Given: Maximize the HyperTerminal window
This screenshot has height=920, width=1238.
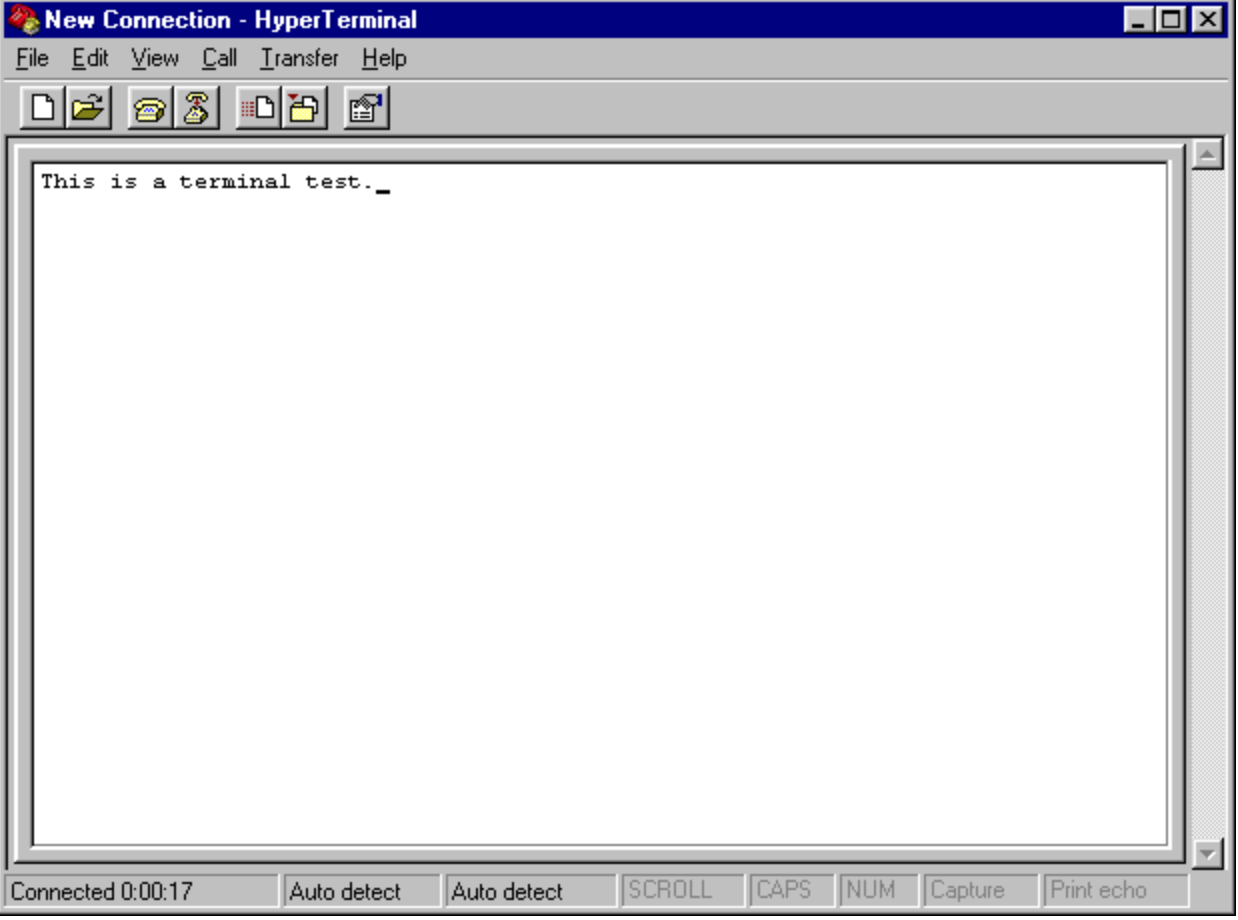Looking at the screenshot, I should tap(1171, 19).
